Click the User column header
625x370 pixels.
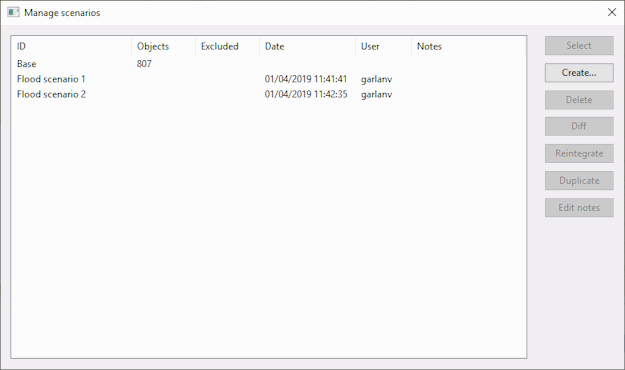(x=383, y=46)
